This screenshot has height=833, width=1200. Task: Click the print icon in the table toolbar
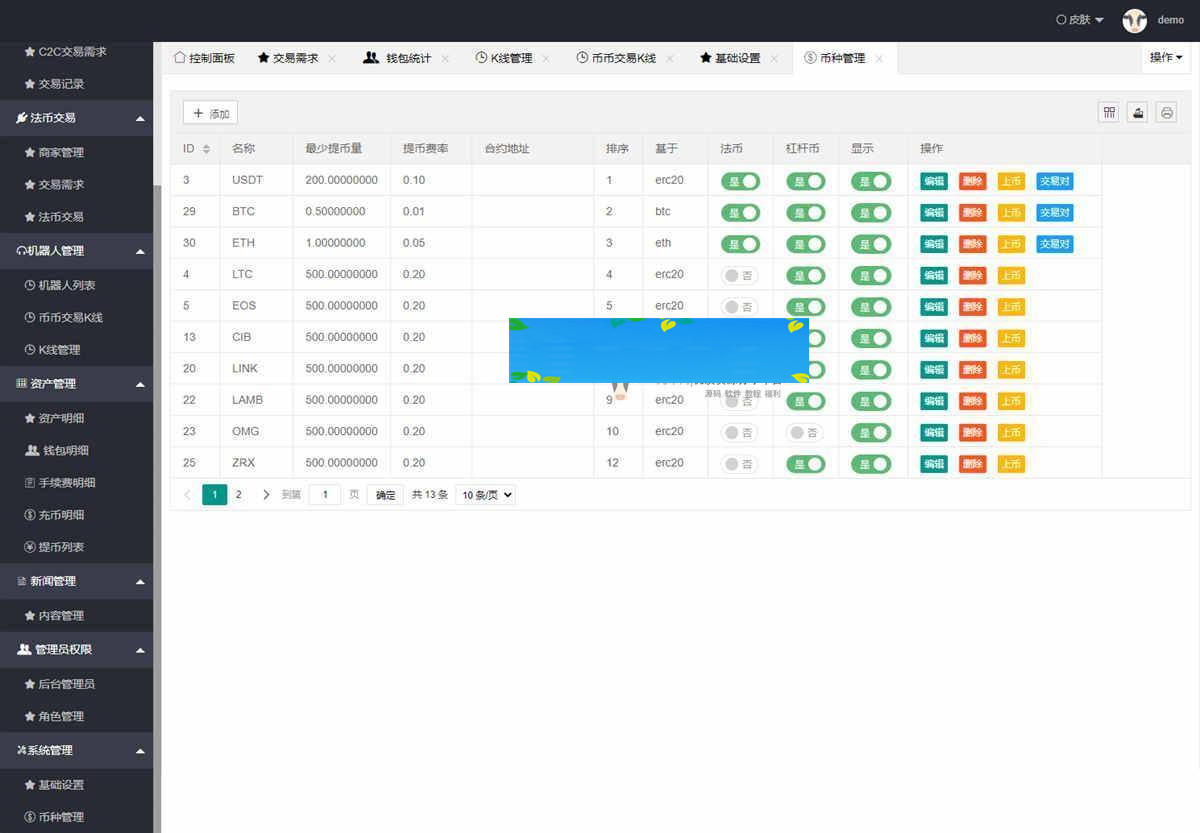pos(1165,112)
